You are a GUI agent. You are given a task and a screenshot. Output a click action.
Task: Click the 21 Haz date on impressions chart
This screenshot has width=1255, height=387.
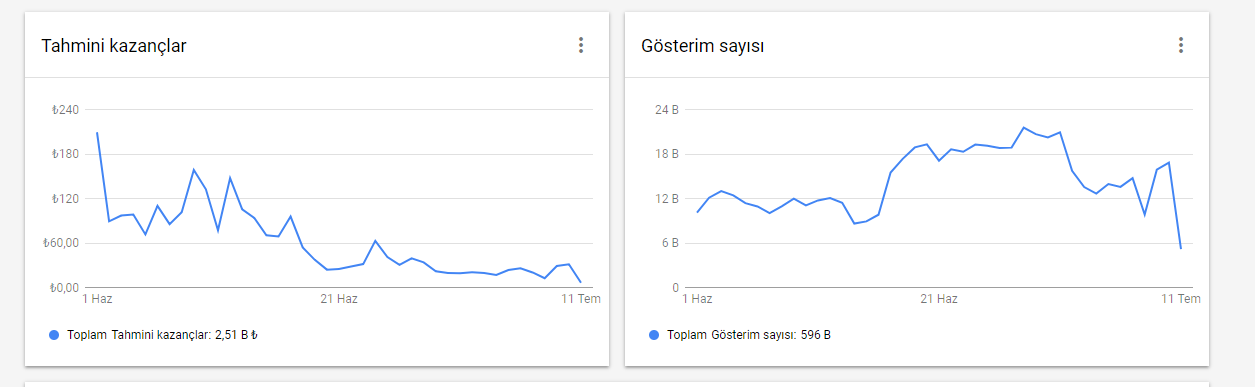[x=939, y=299]
